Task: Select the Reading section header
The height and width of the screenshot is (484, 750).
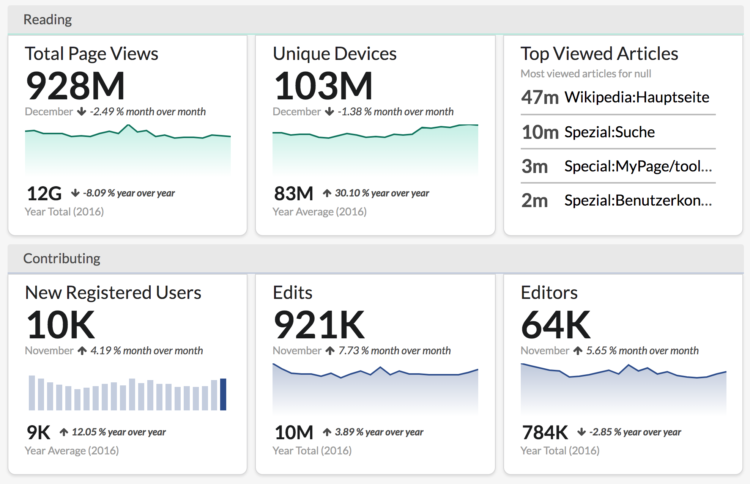Action: pyautogui.click(x=47, y=19)
